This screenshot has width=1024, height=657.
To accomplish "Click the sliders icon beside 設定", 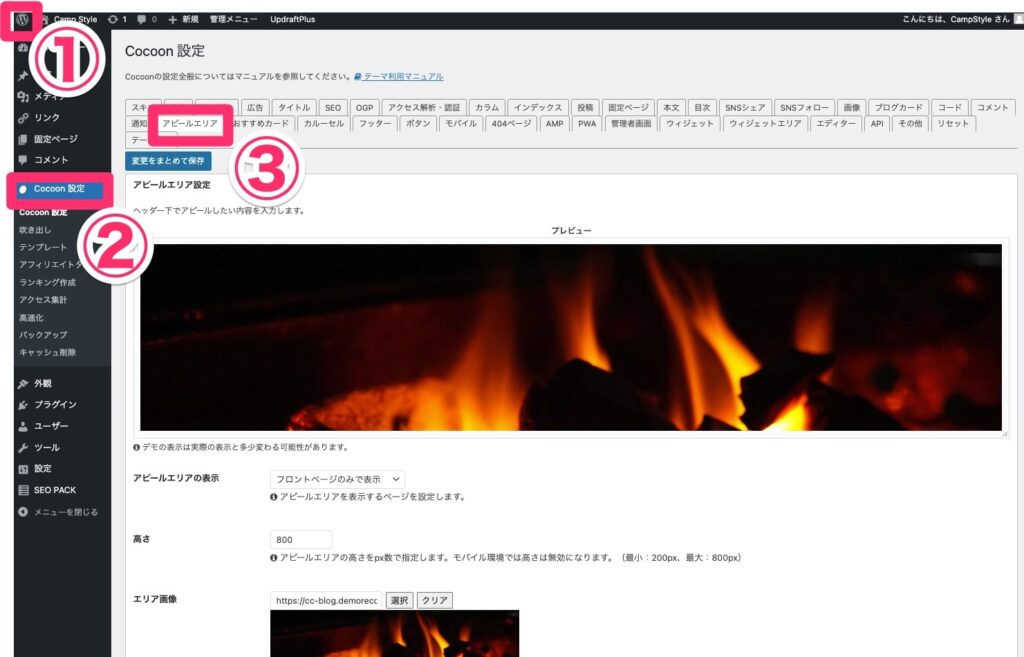I will coord(24,469).
